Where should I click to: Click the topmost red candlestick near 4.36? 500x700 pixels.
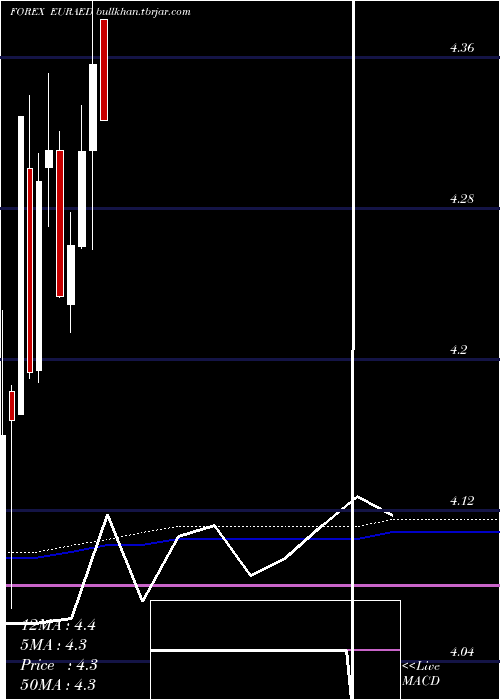(104, 70)
